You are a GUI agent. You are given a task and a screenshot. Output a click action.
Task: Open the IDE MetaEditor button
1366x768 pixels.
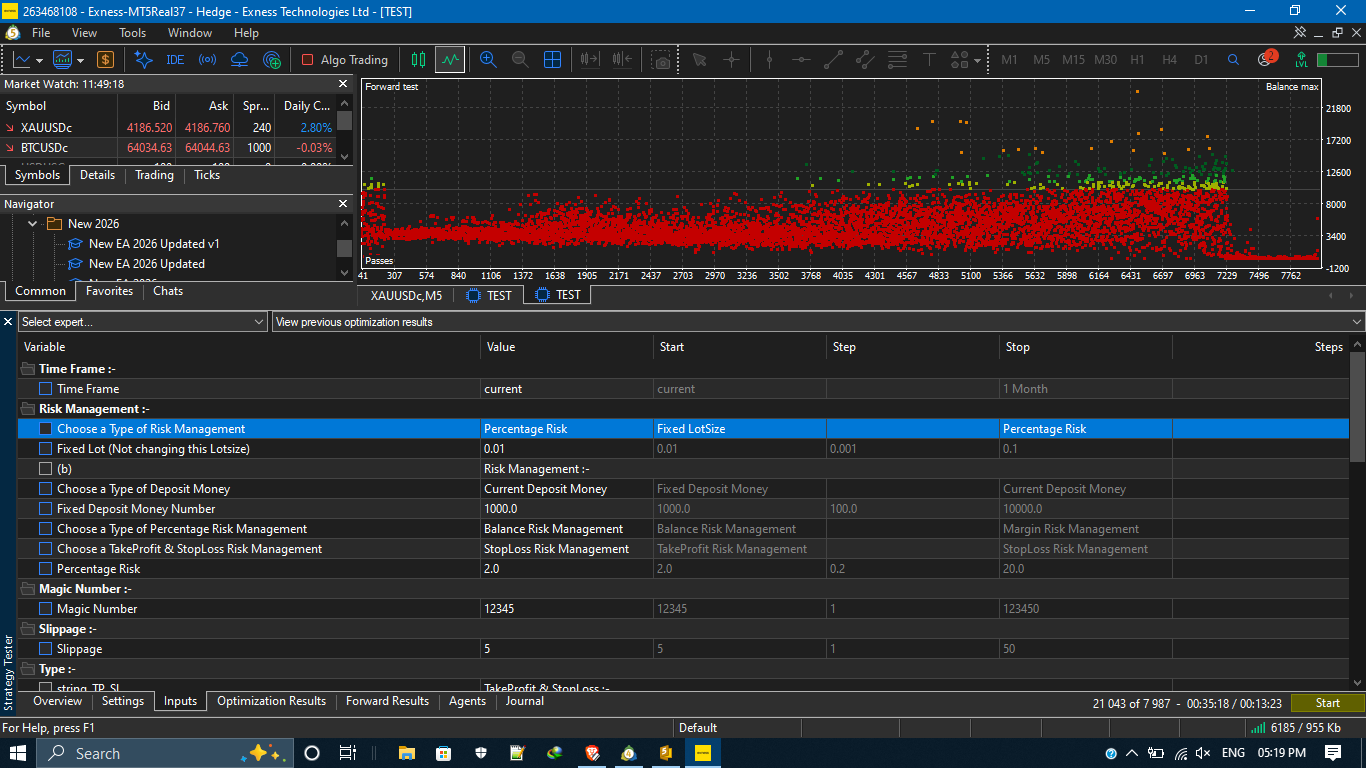point(175,60)
